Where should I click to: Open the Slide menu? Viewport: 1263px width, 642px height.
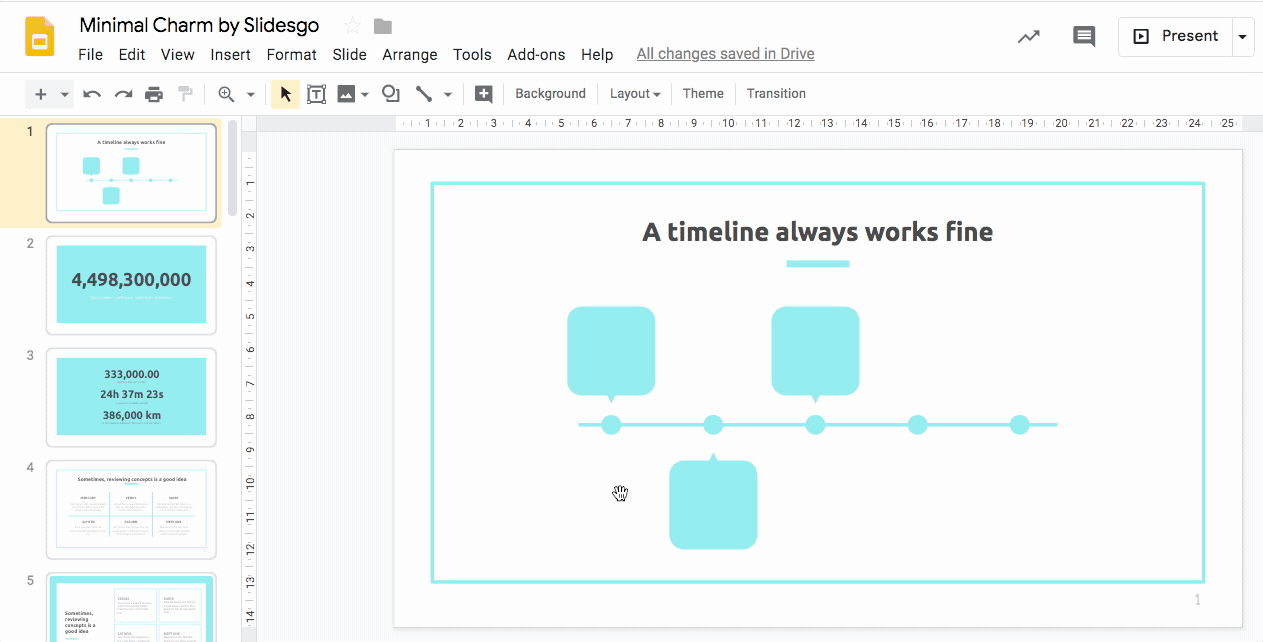[x=350, y=55]
